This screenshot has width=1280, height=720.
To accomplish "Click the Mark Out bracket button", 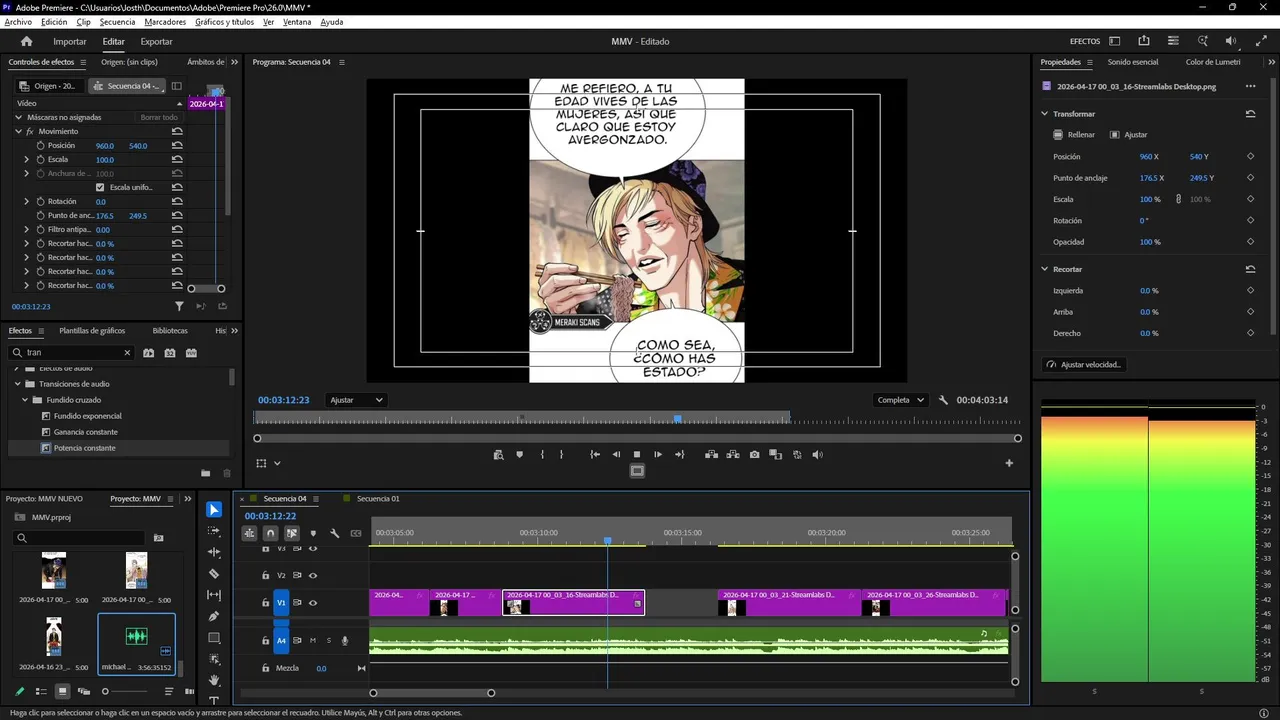I will 561,455.
